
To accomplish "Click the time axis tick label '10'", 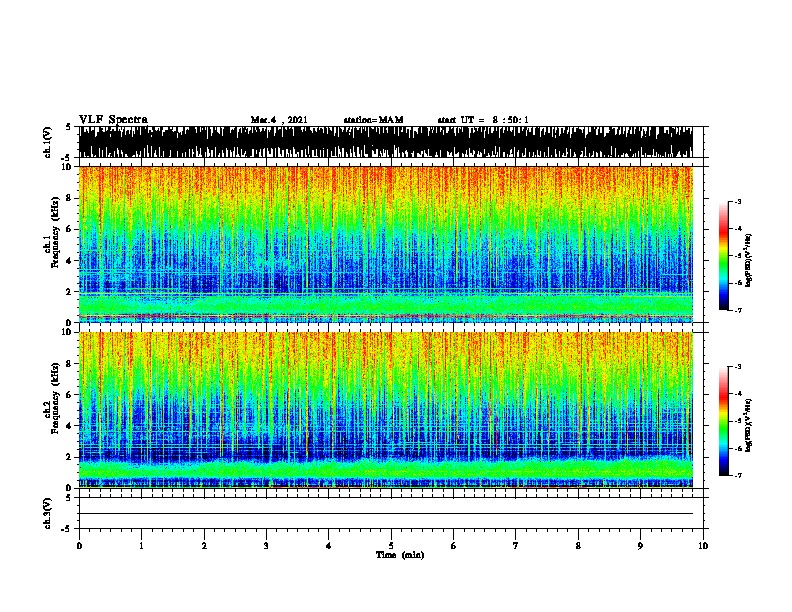I will coord(703,546).
